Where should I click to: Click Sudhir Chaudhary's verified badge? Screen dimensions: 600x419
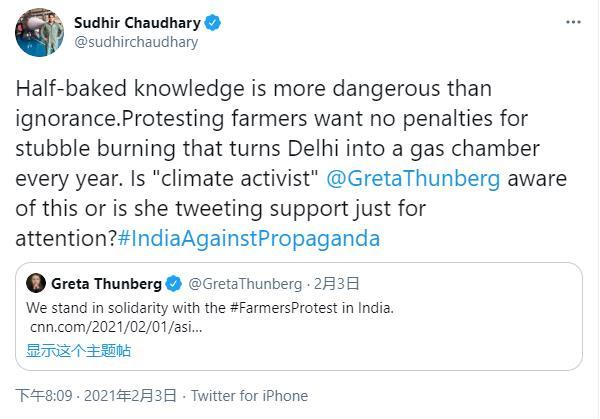click(213, 22)
